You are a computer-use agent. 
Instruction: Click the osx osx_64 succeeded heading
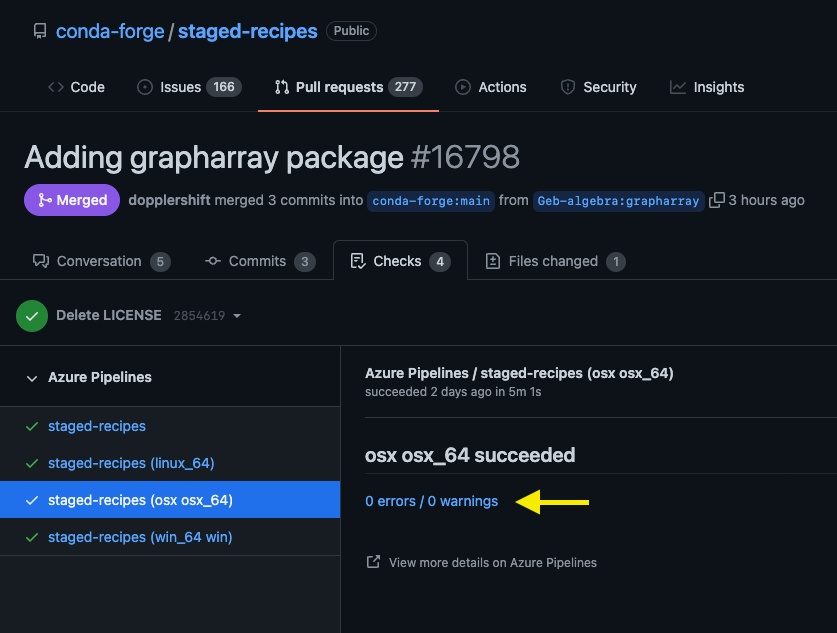470,455
